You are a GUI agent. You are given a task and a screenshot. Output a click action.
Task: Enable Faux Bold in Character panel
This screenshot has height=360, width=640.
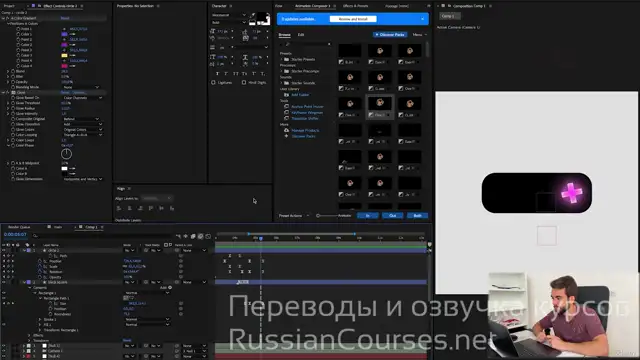(x=217, y=73)
